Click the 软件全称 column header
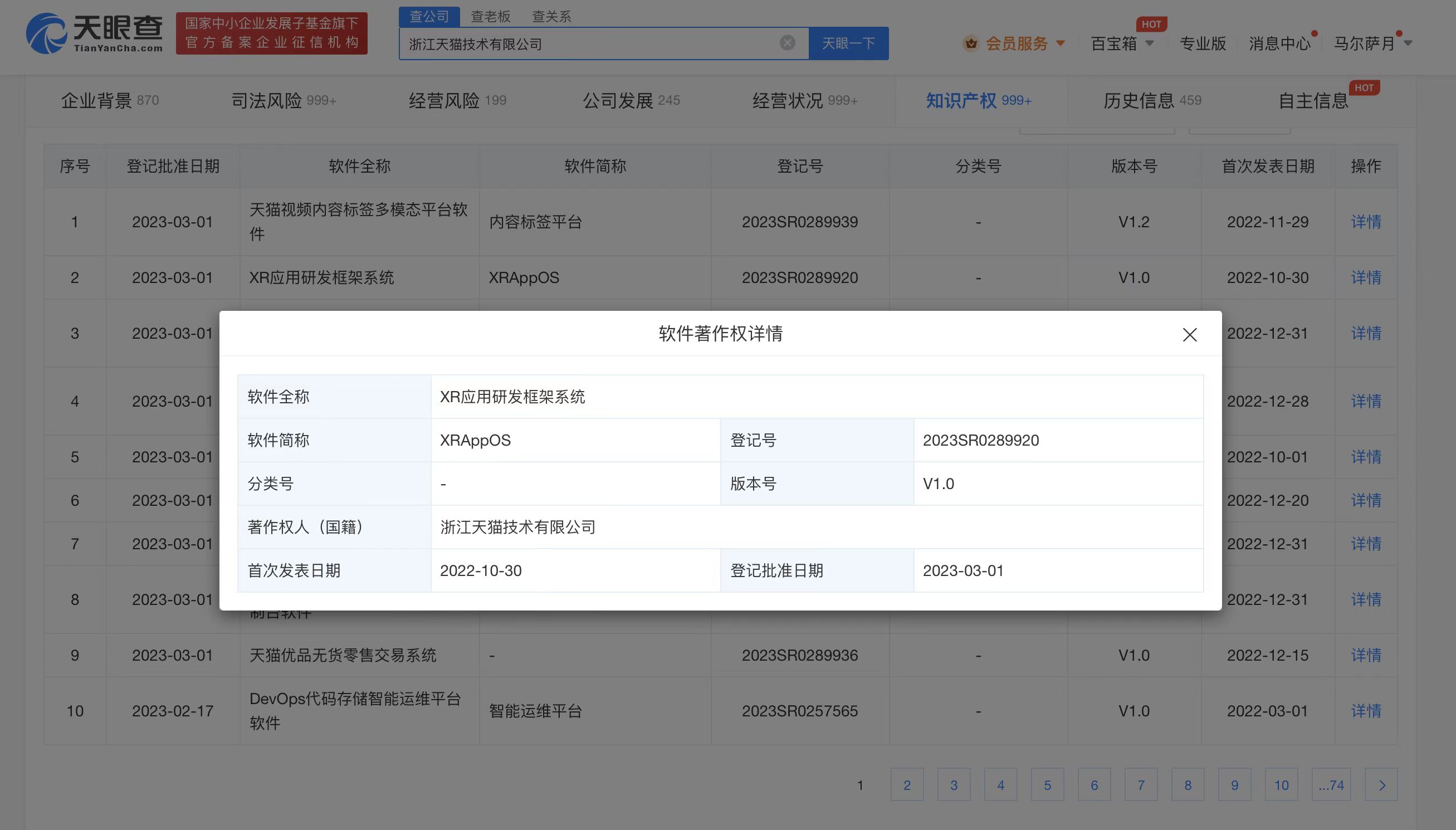 point(360,167)
